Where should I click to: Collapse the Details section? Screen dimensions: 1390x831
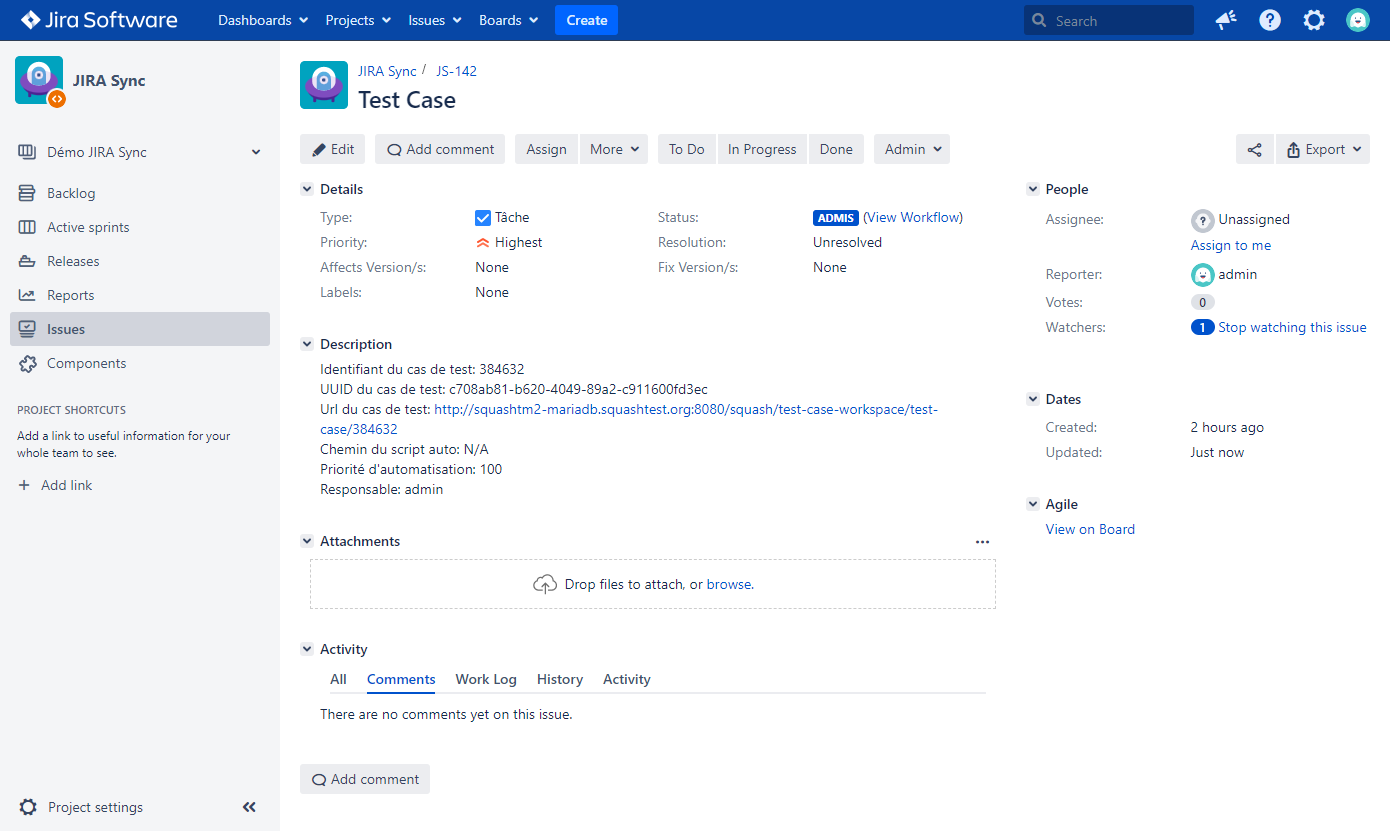(307, 188)
